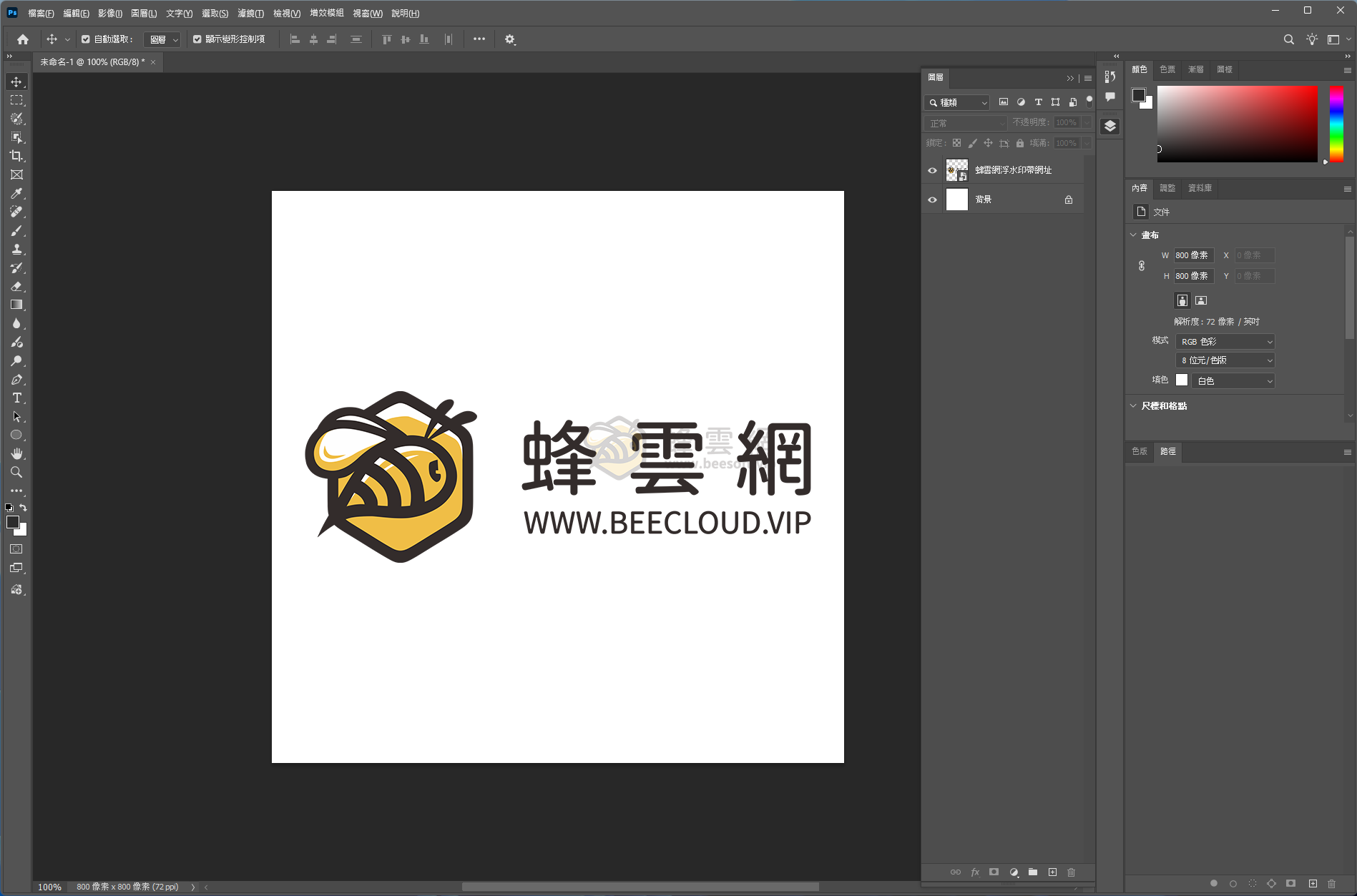This screenshot has width=1357, height=896.
Task: Click the 背景 layer thumbnail
Action: click(957, 200)
